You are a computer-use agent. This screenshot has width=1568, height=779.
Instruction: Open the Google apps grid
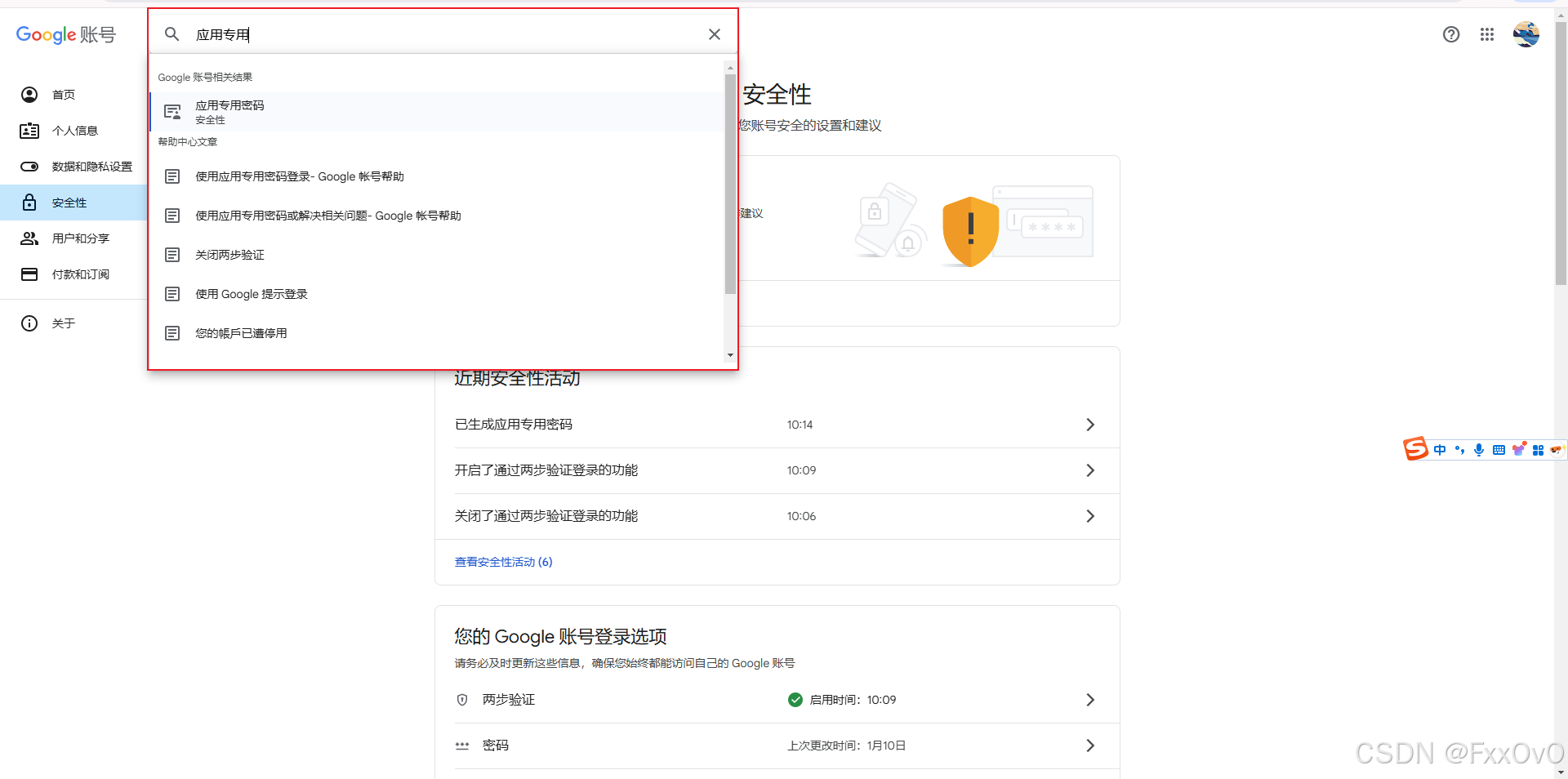pos(1487,34)
